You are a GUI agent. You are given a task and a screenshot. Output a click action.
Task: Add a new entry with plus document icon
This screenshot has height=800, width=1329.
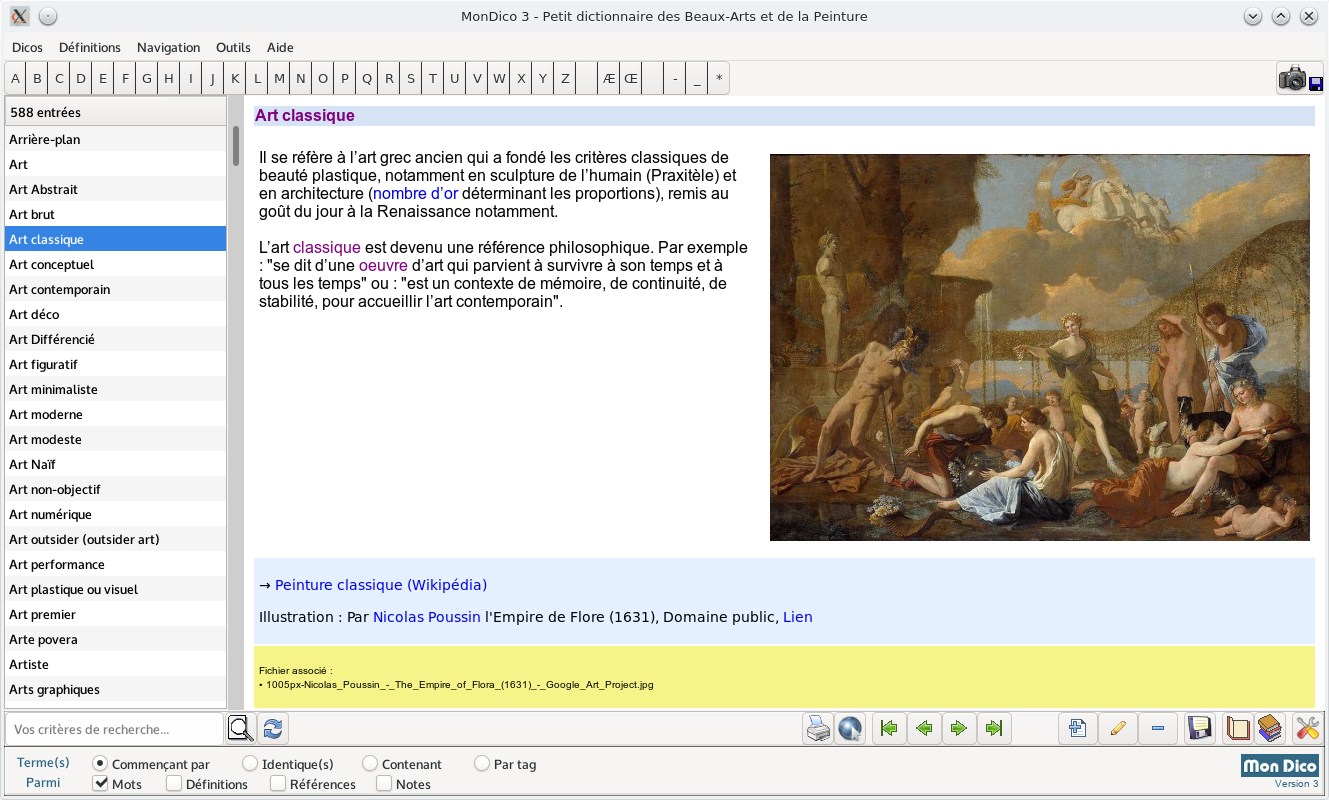(x=1077, y=728)
